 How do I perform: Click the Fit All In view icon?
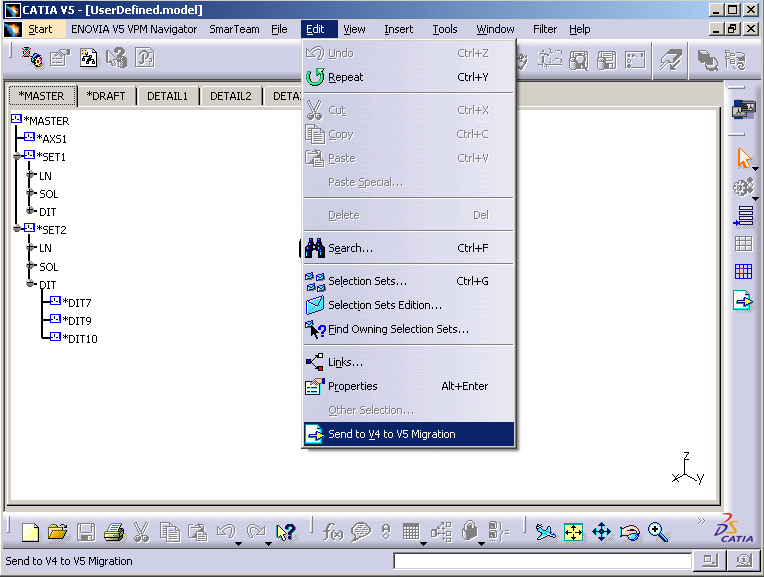[573, 532]
